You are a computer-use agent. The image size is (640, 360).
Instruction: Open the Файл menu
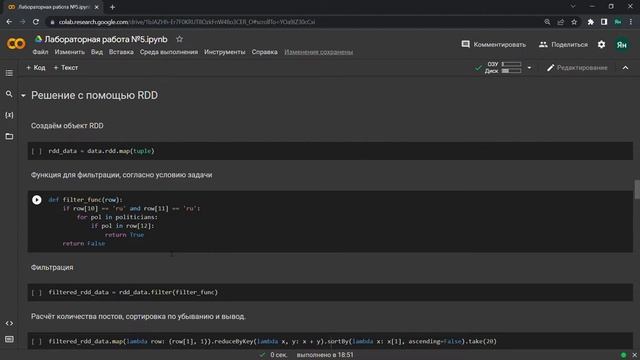click(40, 52)
